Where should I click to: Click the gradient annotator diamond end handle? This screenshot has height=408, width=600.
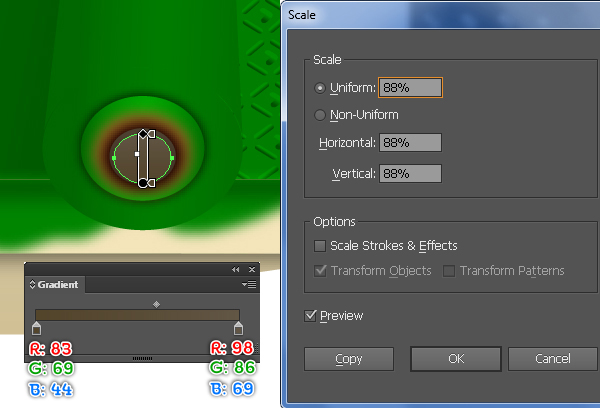coord(143,134)
